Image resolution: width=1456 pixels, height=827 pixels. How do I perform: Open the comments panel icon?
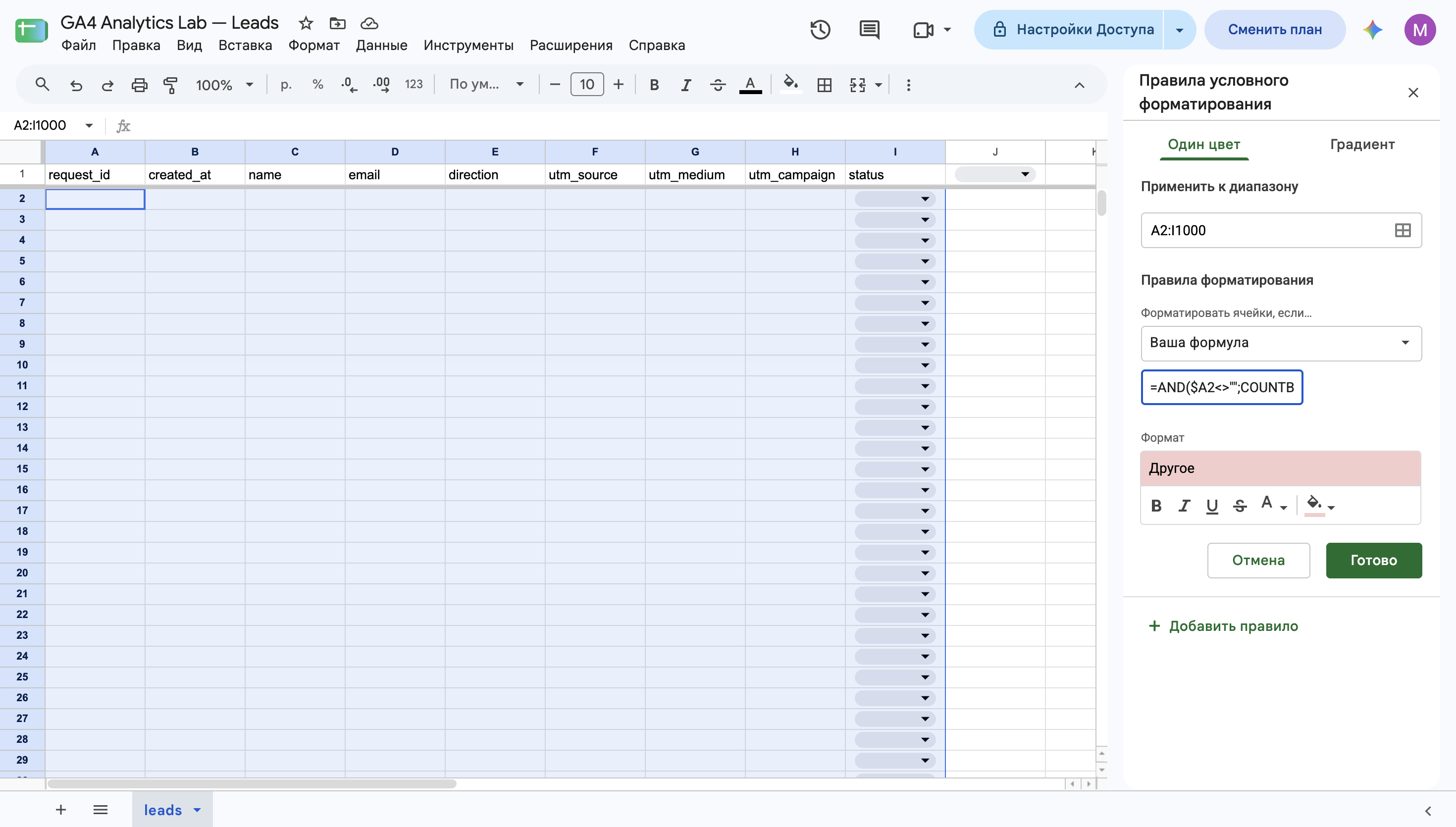pyautogui.click(x=869, y=30)
